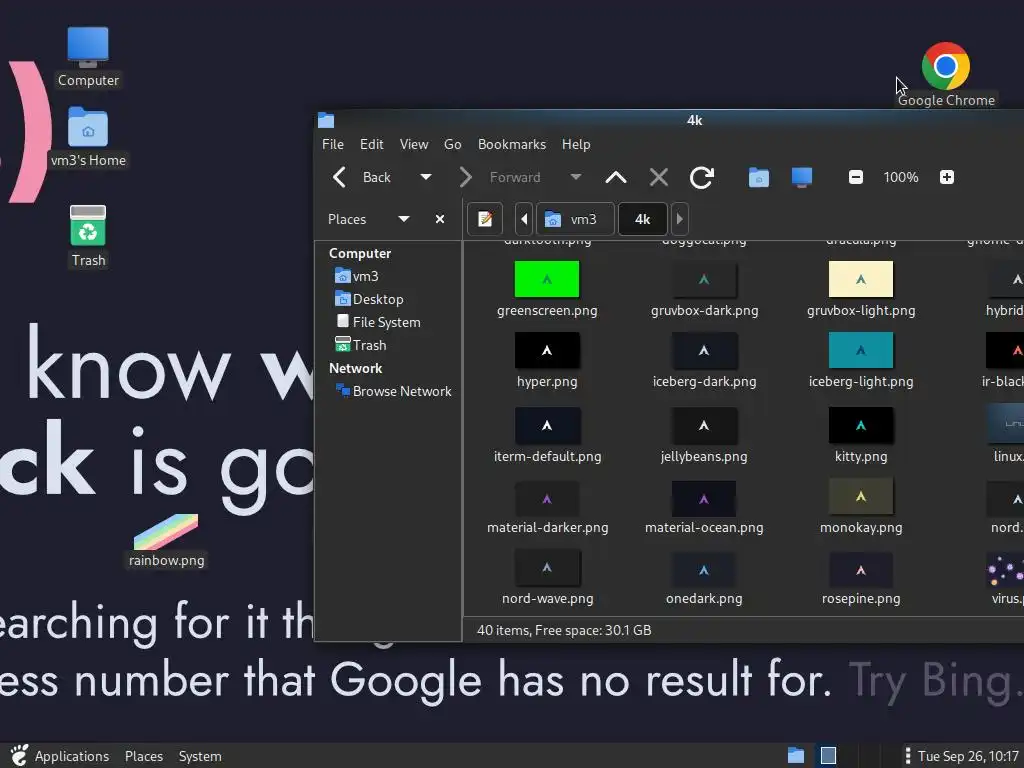Click the panel clock date
Screen dimensions: 1024x768
pyautogui.click(x=970, y=756)
